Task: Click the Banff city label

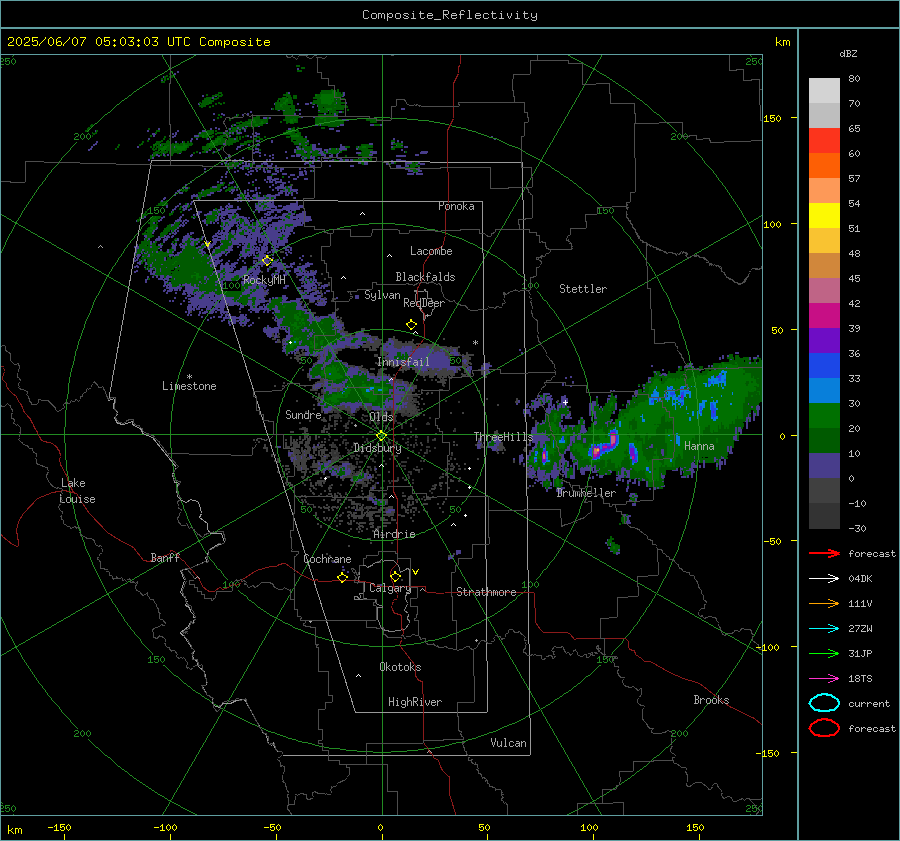Action: [x=165, y=557]
